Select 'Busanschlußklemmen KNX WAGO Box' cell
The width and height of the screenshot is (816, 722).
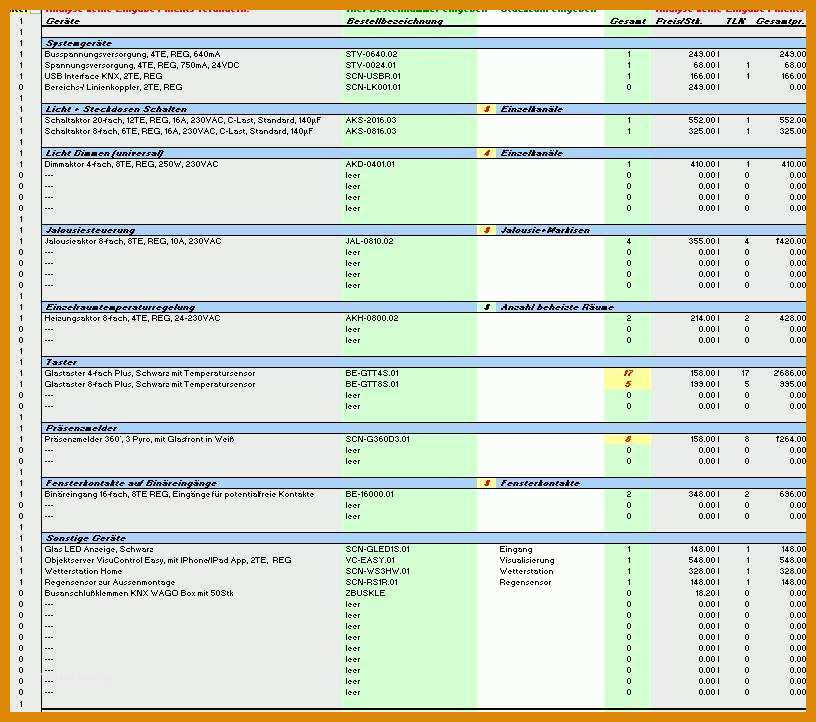[x=138, y=593]
